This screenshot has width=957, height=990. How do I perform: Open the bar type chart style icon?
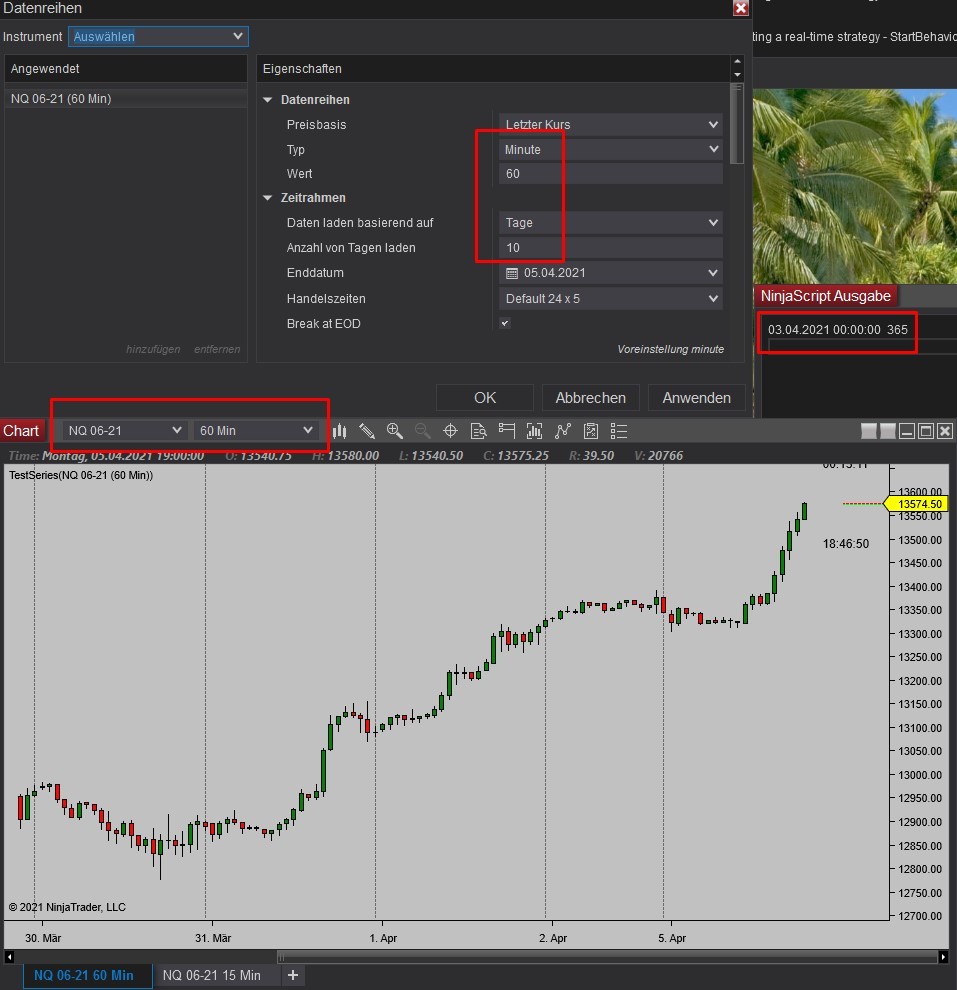point(340,431)
